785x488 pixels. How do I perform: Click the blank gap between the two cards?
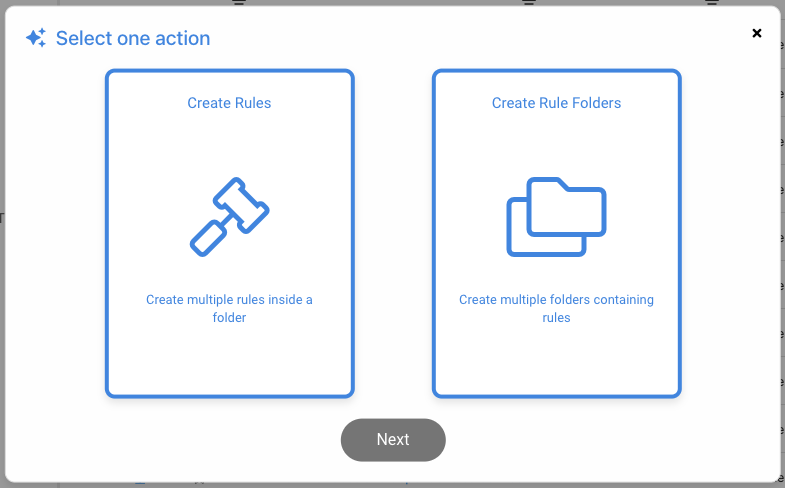click(x=393, y=232)
